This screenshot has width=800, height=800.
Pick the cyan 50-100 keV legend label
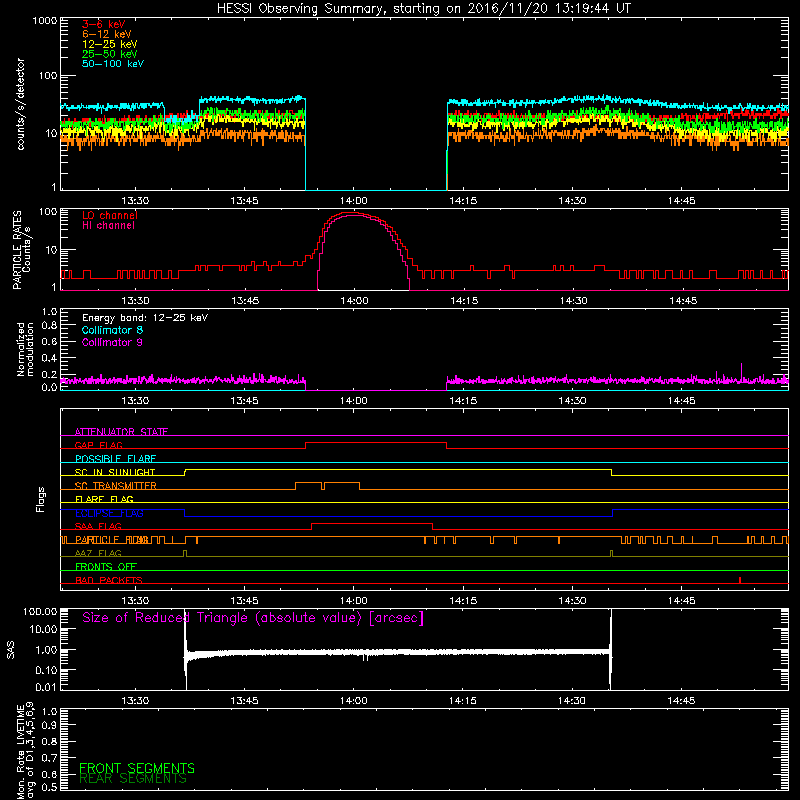113,64
